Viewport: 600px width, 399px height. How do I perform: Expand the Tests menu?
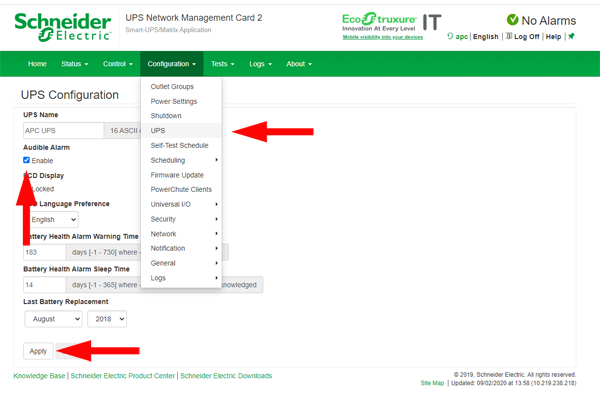point(222,64)
